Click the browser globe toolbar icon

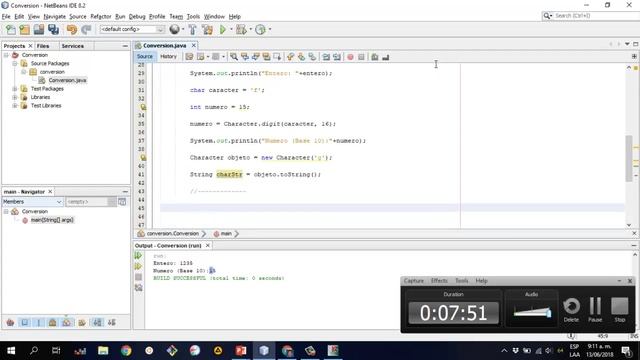click(x=174, y=29)
